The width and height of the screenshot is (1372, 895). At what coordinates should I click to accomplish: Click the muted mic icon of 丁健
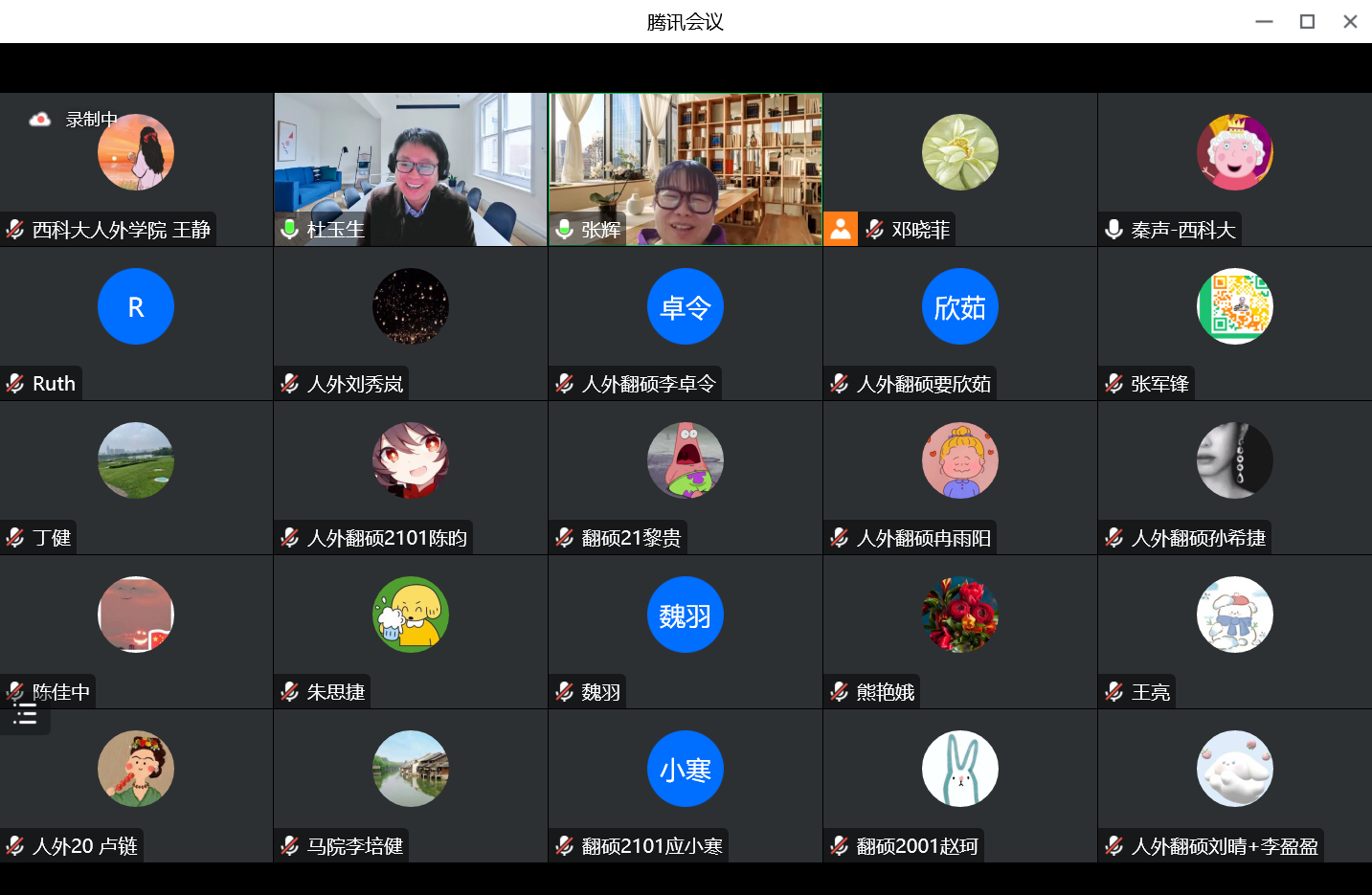15,538
